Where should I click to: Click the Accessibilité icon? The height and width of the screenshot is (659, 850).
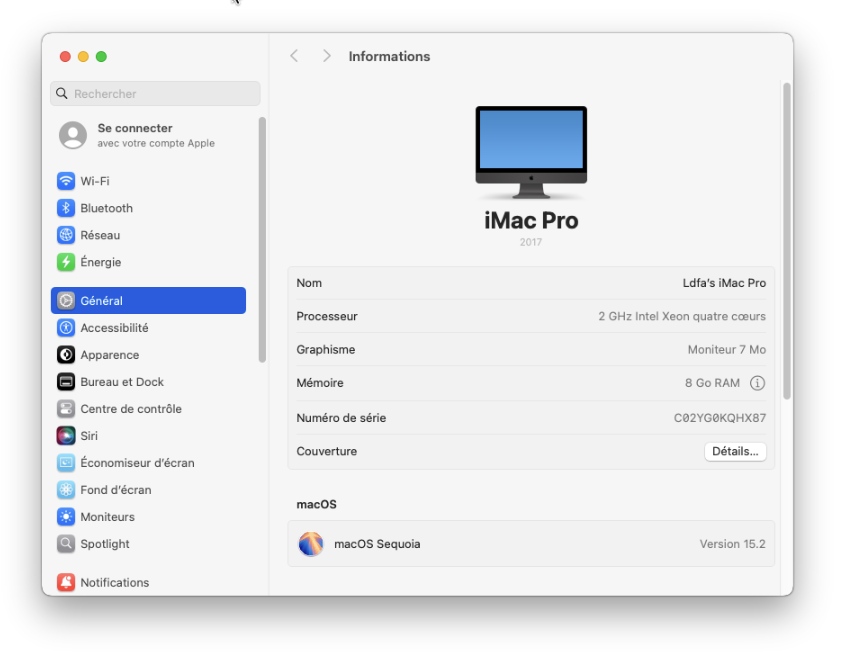[x=66, y=328]
